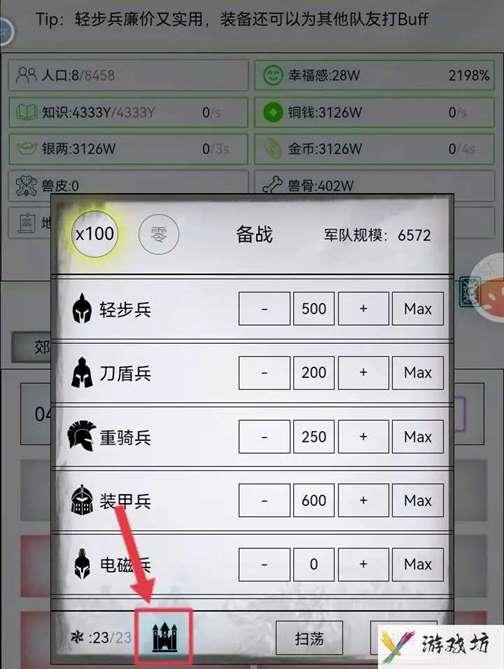
Task: Toggle the x100 multiplier circle
Action: (95, 234)
